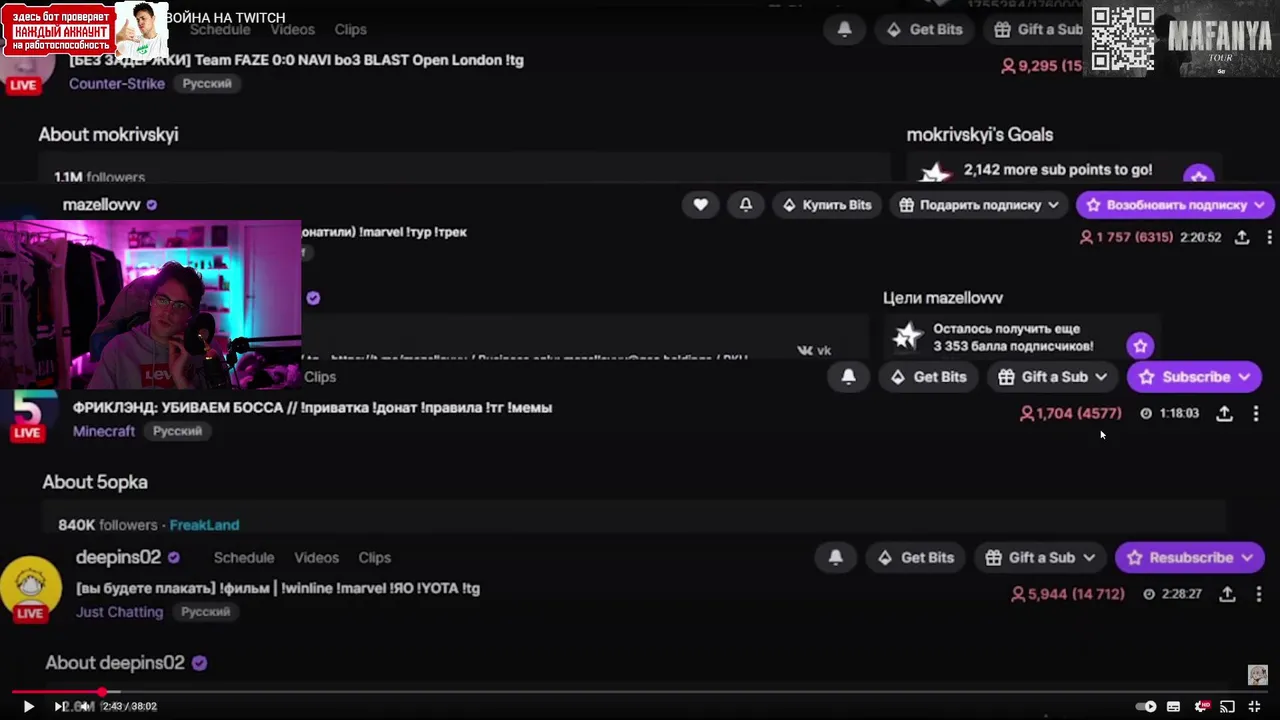This screenshot has width=1280, height=720.
Task: Expand the Resubscribe dropdown for deepins02
Action: 1247,558
